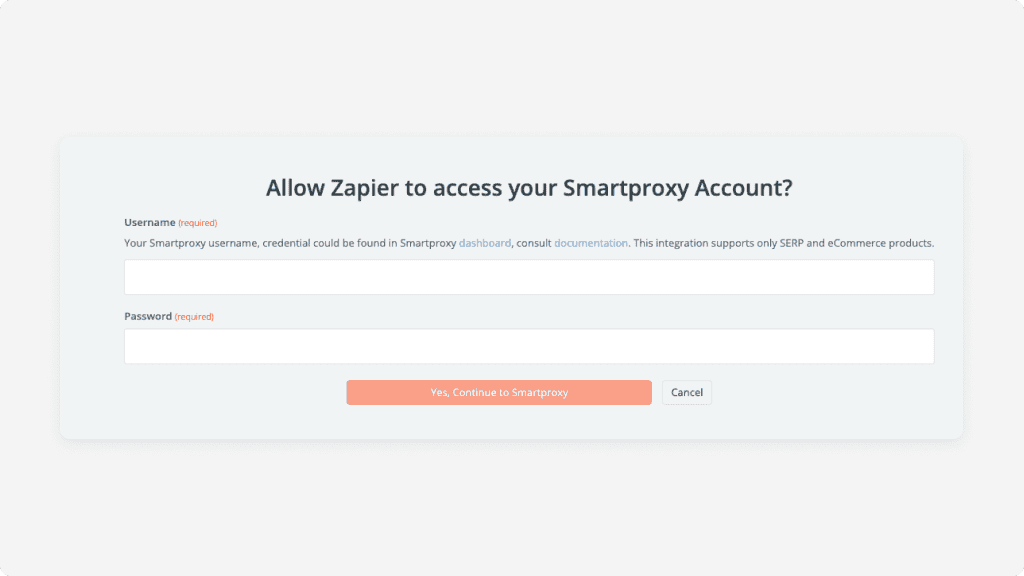1024x576 pixels.
Task: Click the word Zapier in the heading
Action: pyautogui.click(x=364, y=188)
